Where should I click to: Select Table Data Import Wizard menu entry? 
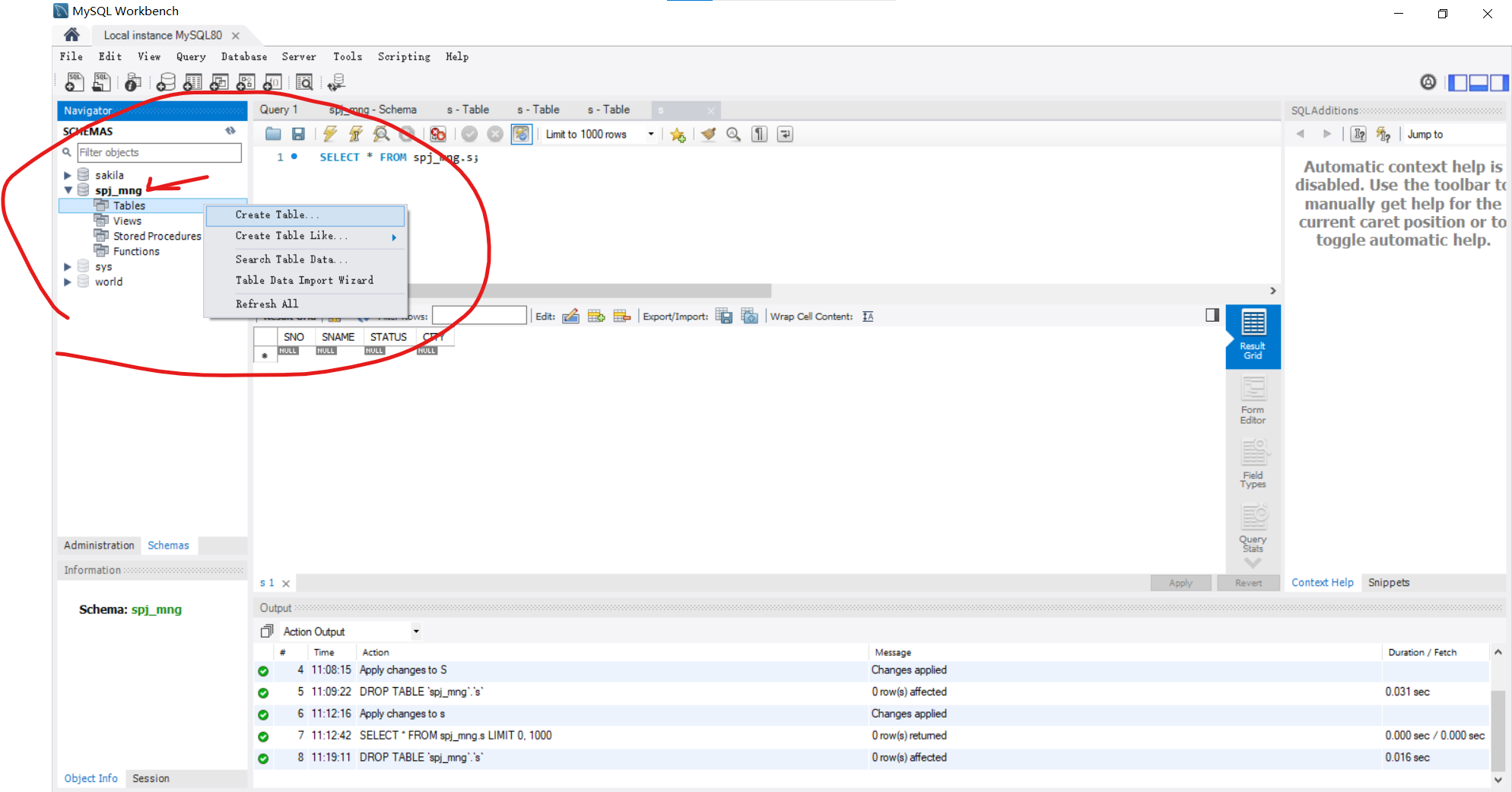(305, 281)
